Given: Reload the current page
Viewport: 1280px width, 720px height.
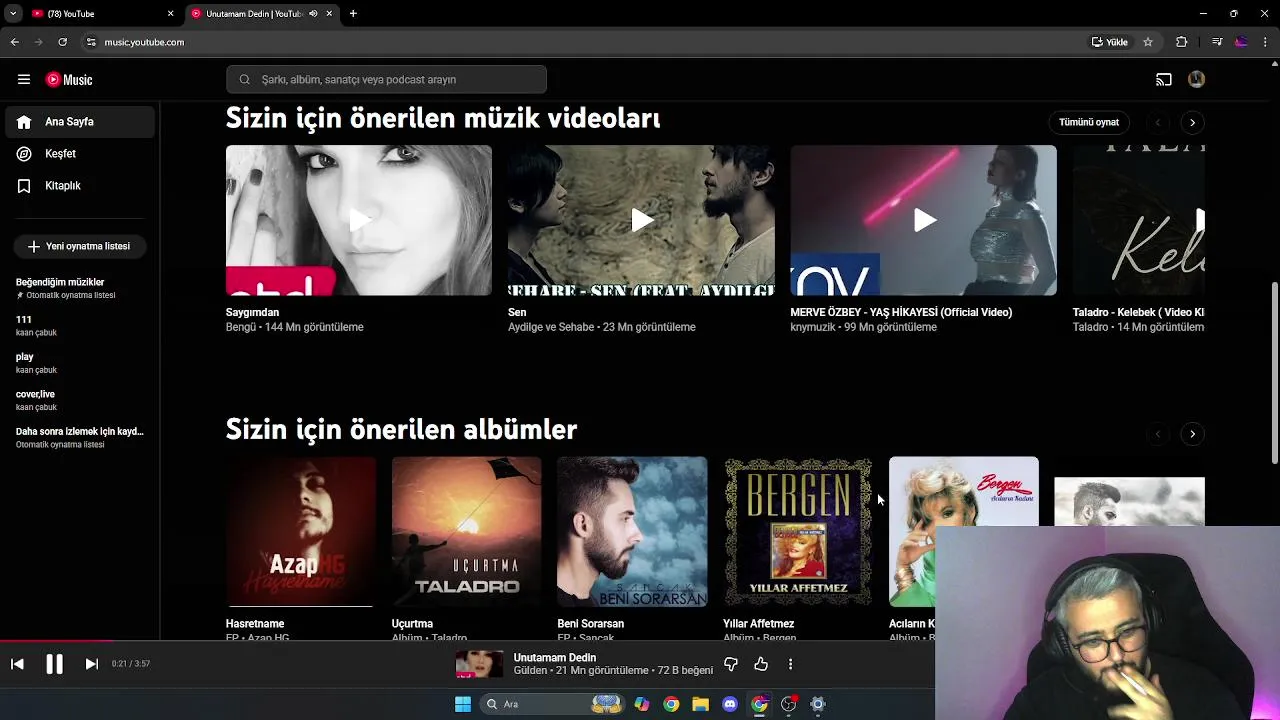Looking at the screenshot, I should coord(63,42).
